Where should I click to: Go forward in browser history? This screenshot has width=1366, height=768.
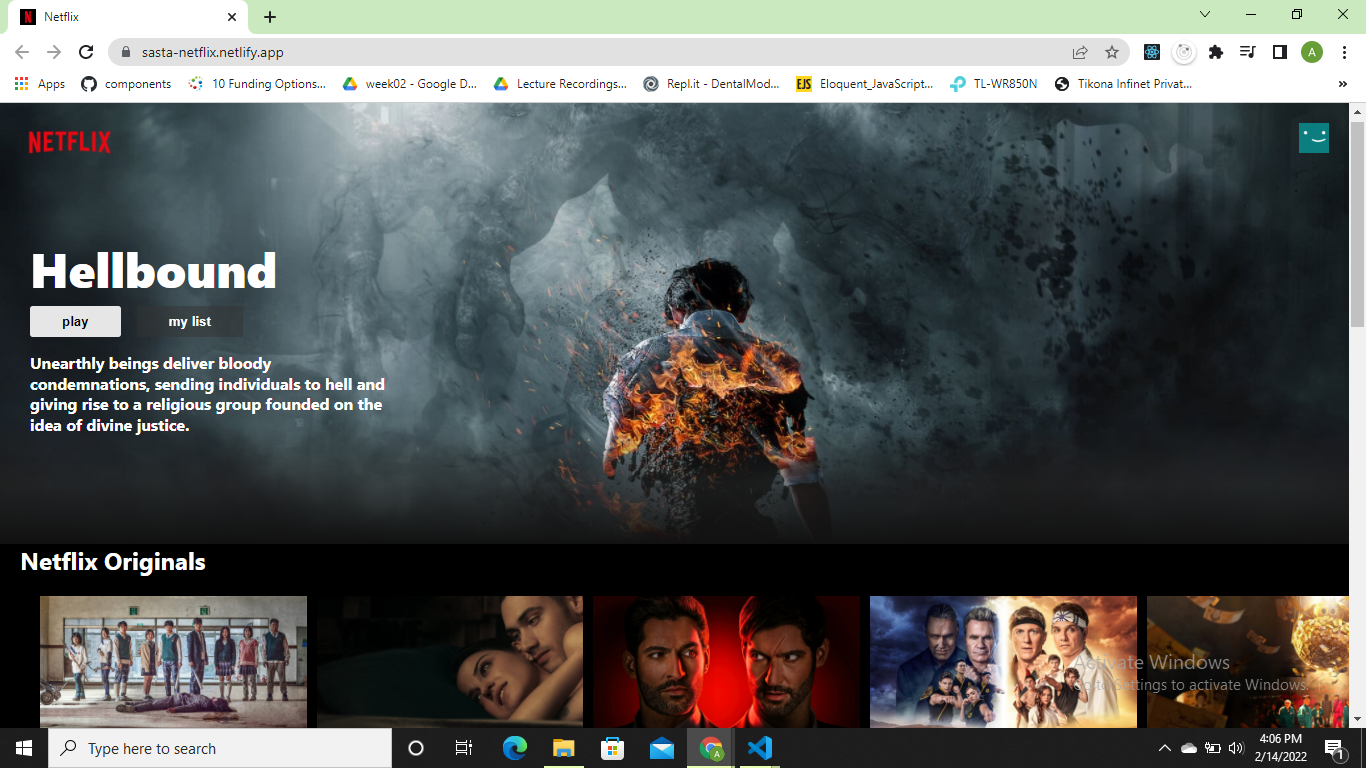(x=54, y=52)
